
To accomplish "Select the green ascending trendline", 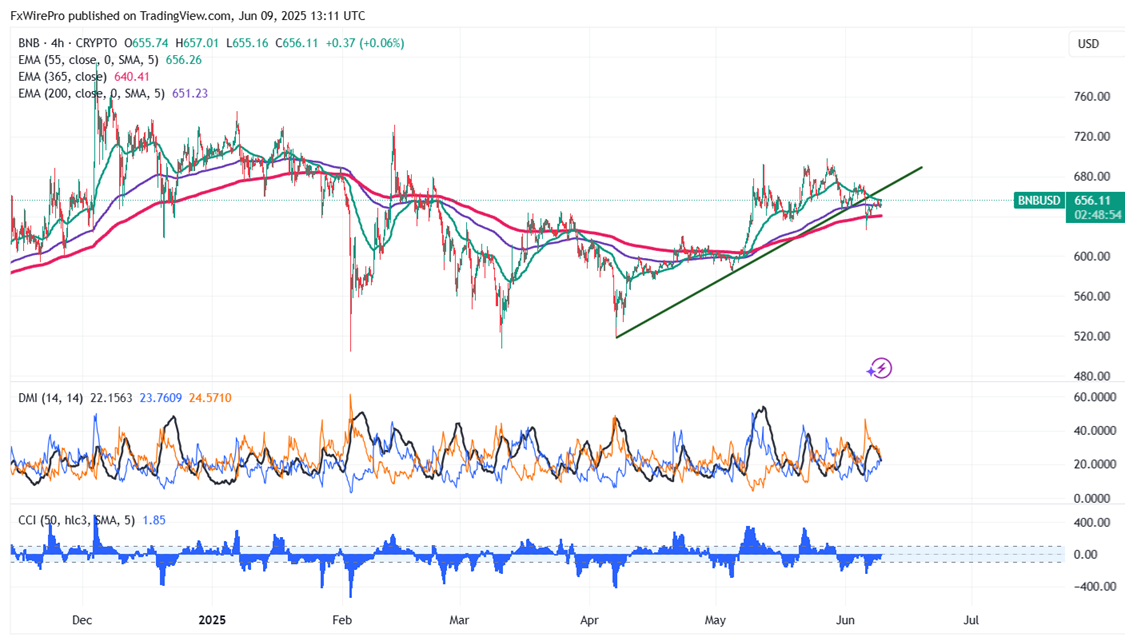I will (x=768, y=253).
